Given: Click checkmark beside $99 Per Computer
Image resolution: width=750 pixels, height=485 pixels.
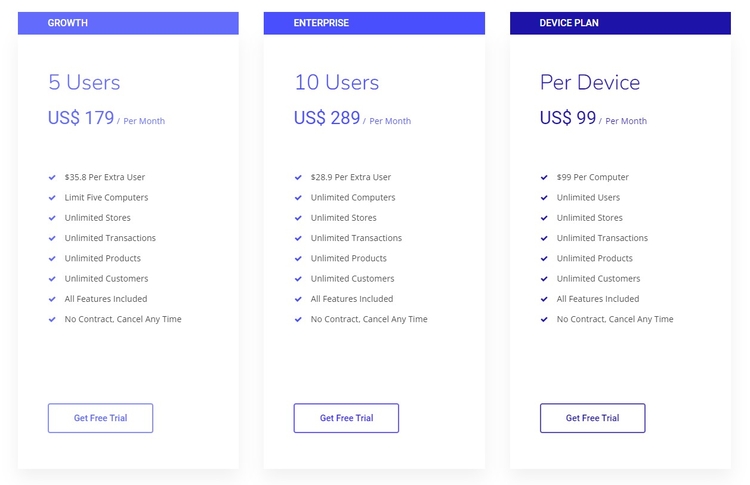Looking at the screenshot, I should [x=544, y=178].
